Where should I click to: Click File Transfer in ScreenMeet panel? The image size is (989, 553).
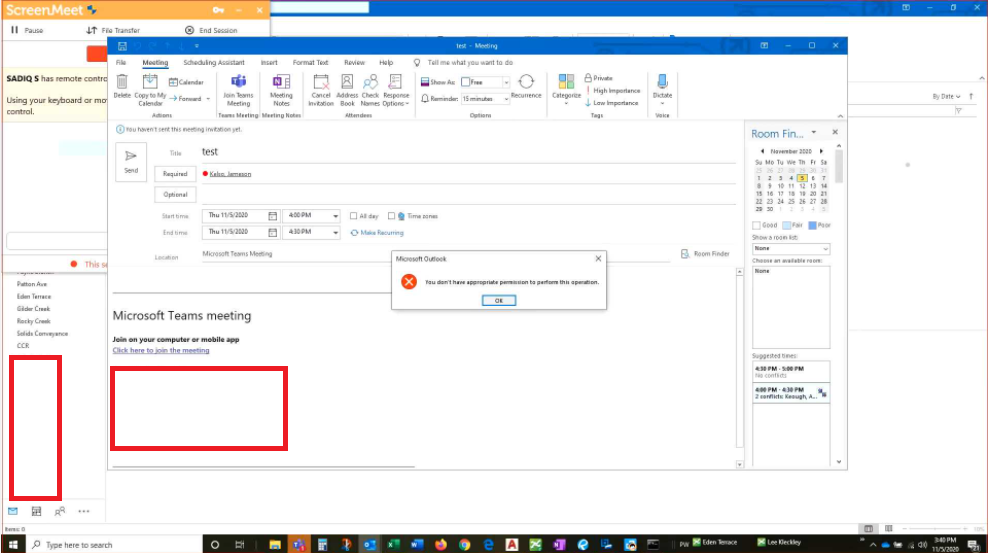click(113, 30)
